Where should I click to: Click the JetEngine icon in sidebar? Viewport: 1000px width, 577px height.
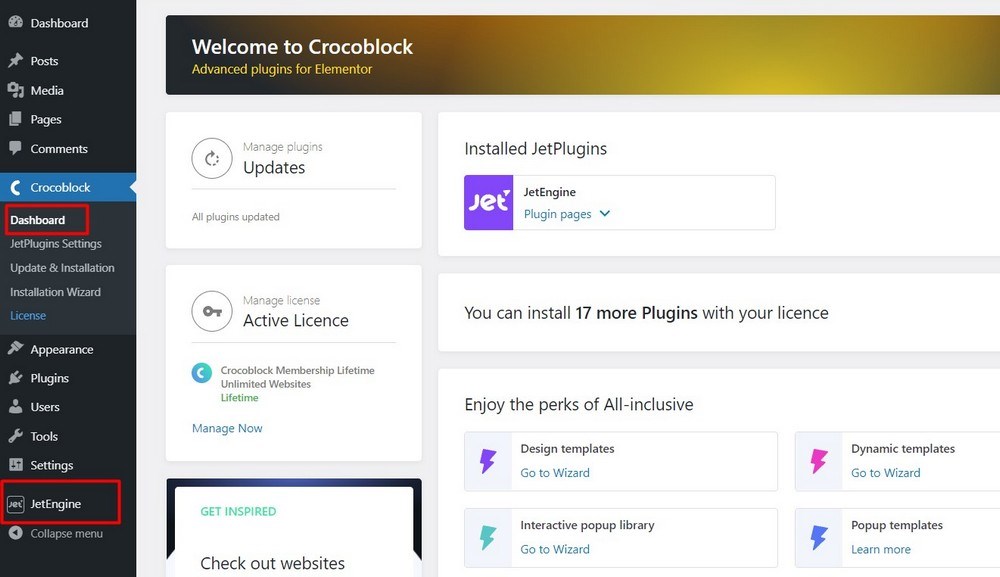(x=15, y=504)
